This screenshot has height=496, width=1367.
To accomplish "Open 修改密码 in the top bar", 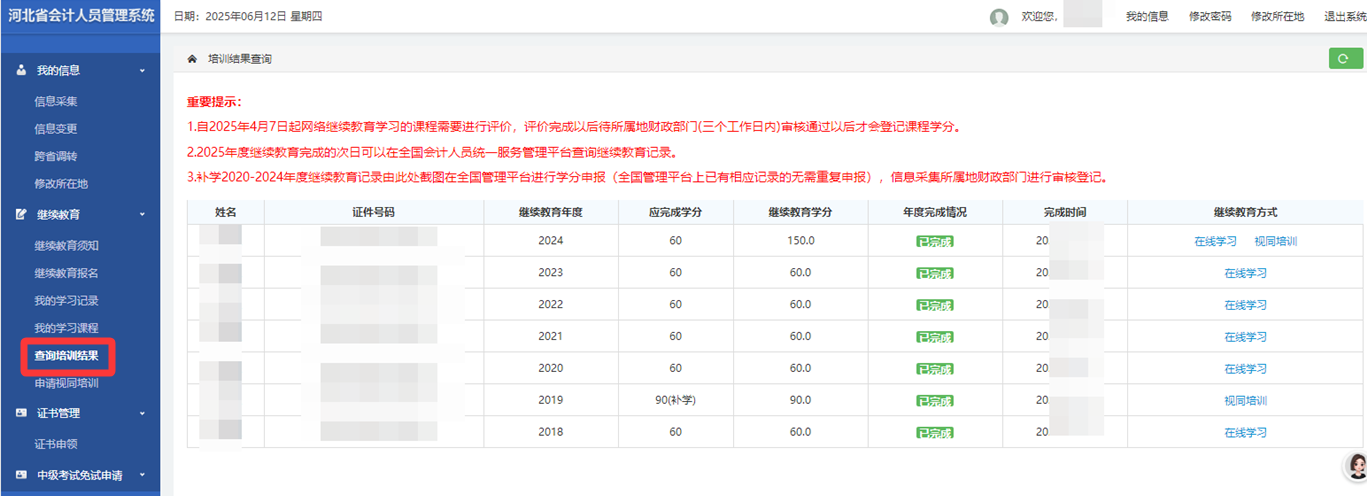I will (1209, 17).
